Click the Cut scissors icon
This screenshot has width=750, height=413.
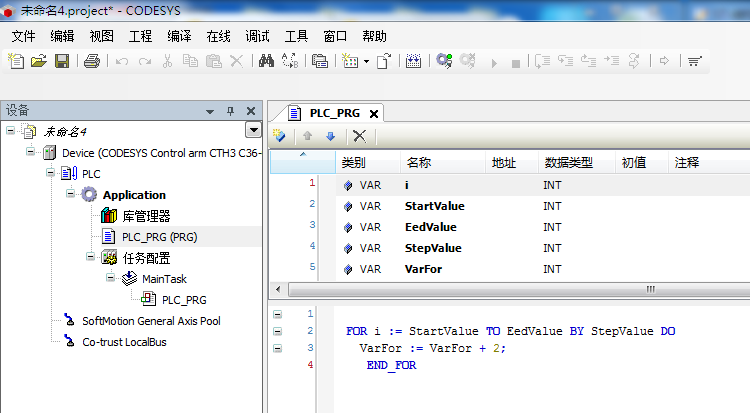click(x=167, y=61)
